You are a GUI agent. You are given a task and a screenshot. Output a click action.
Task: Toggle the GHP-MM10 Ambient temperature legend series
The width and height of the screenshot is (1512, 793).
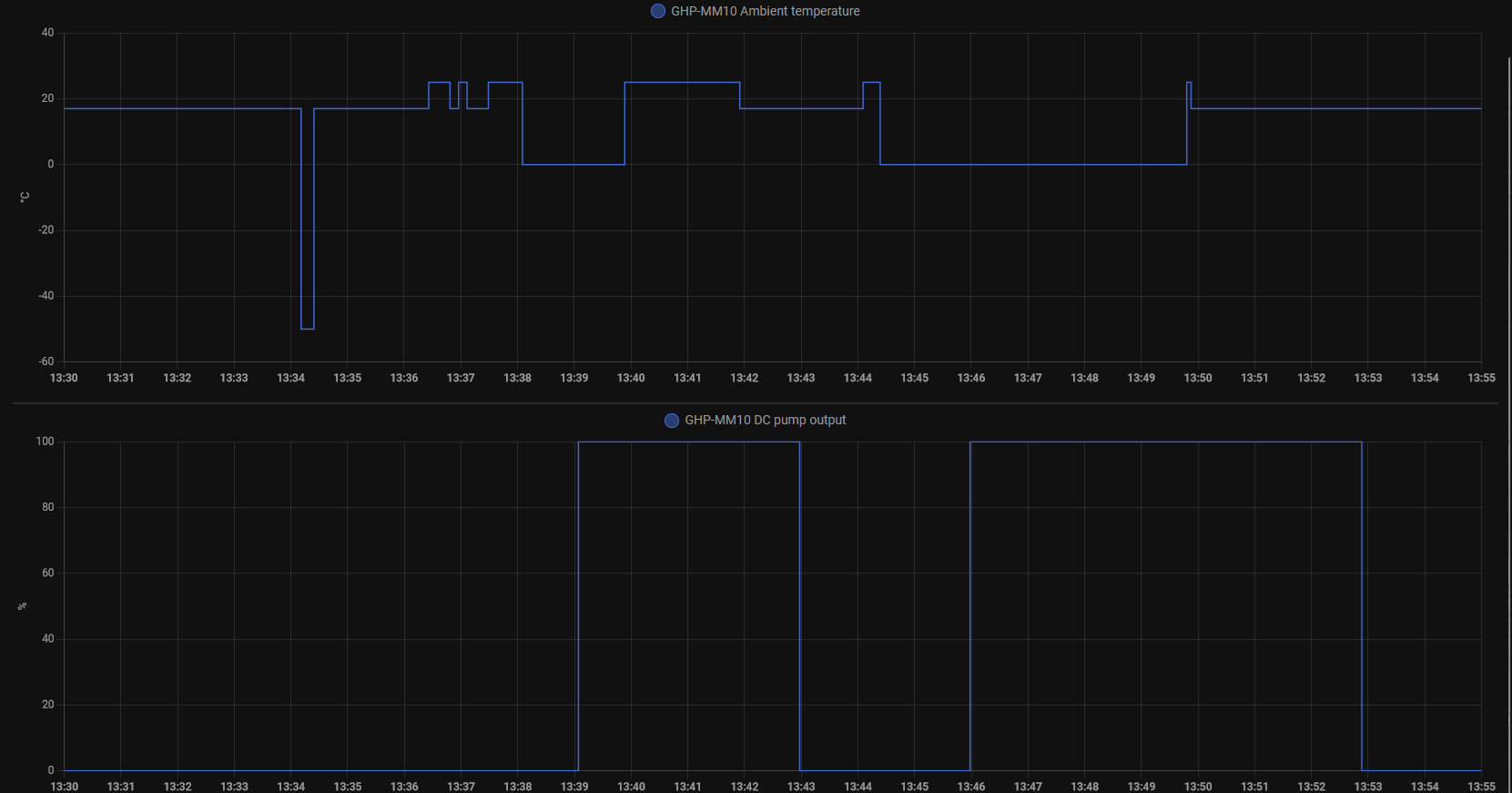click(x=756, y=11)
